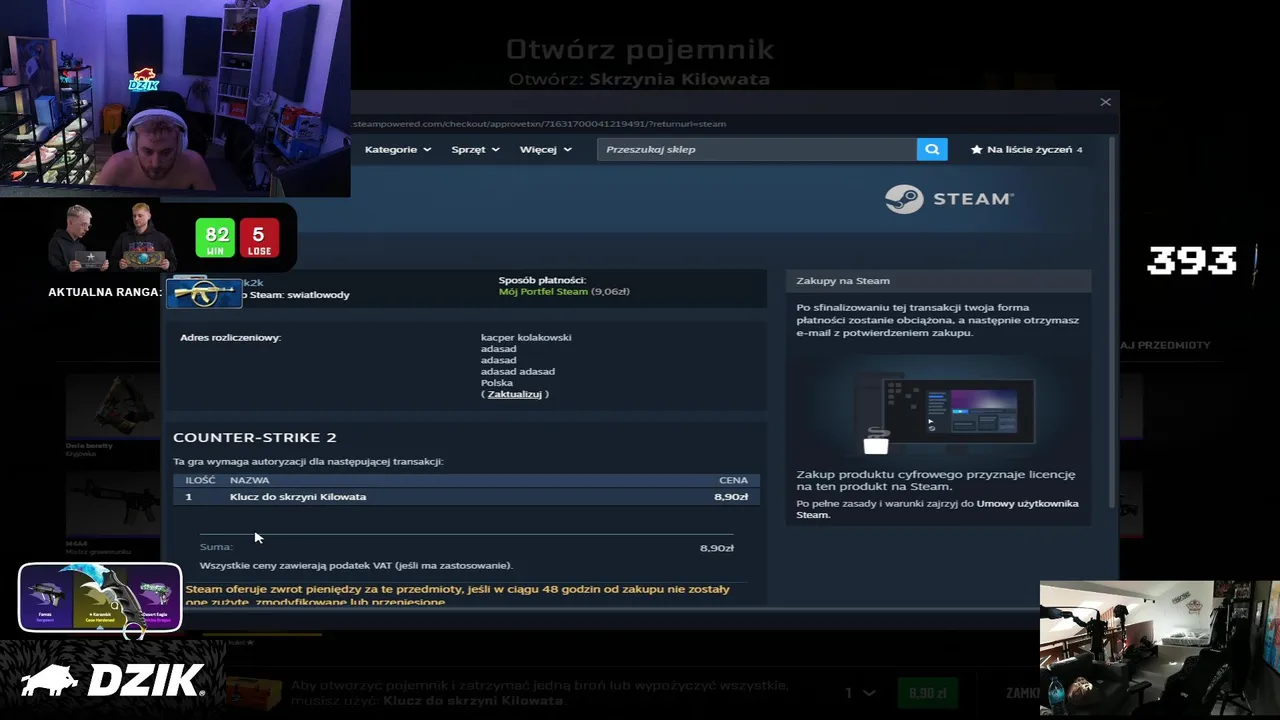Expand the Sprzęt store menu

[x=475, y=149]
